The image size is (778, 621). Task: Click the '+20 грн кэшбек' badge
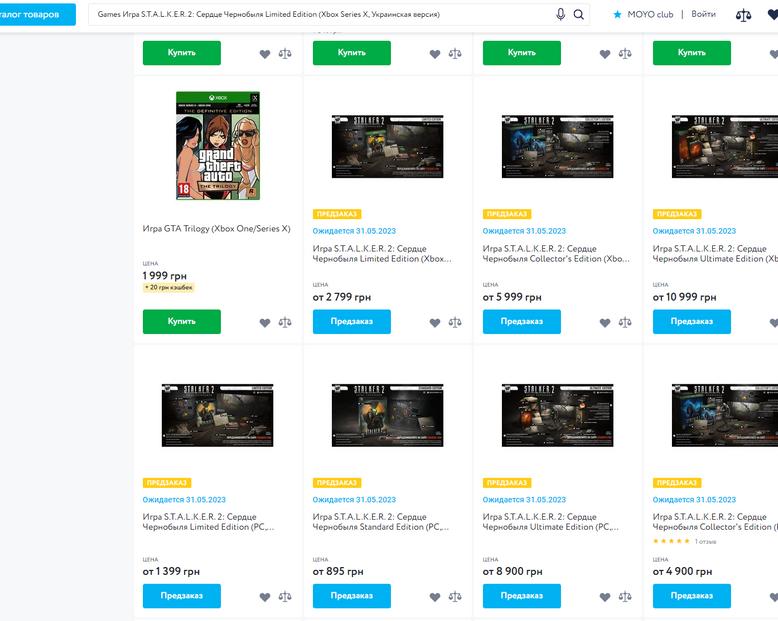pyautogui.click(x=169, y=287)
